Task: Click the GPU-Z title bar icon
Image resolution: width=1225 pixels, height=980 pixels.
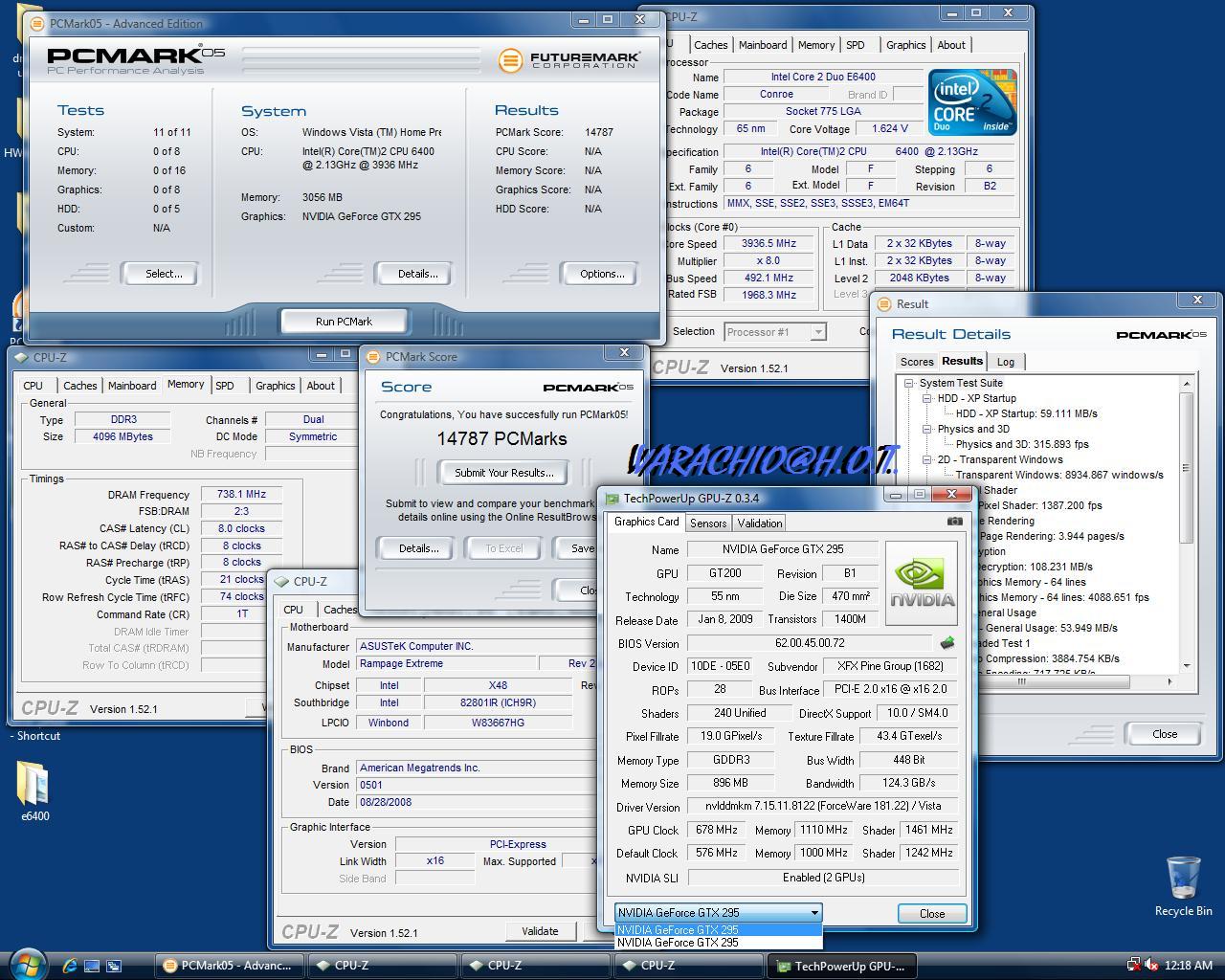Action: click(612, 499)
